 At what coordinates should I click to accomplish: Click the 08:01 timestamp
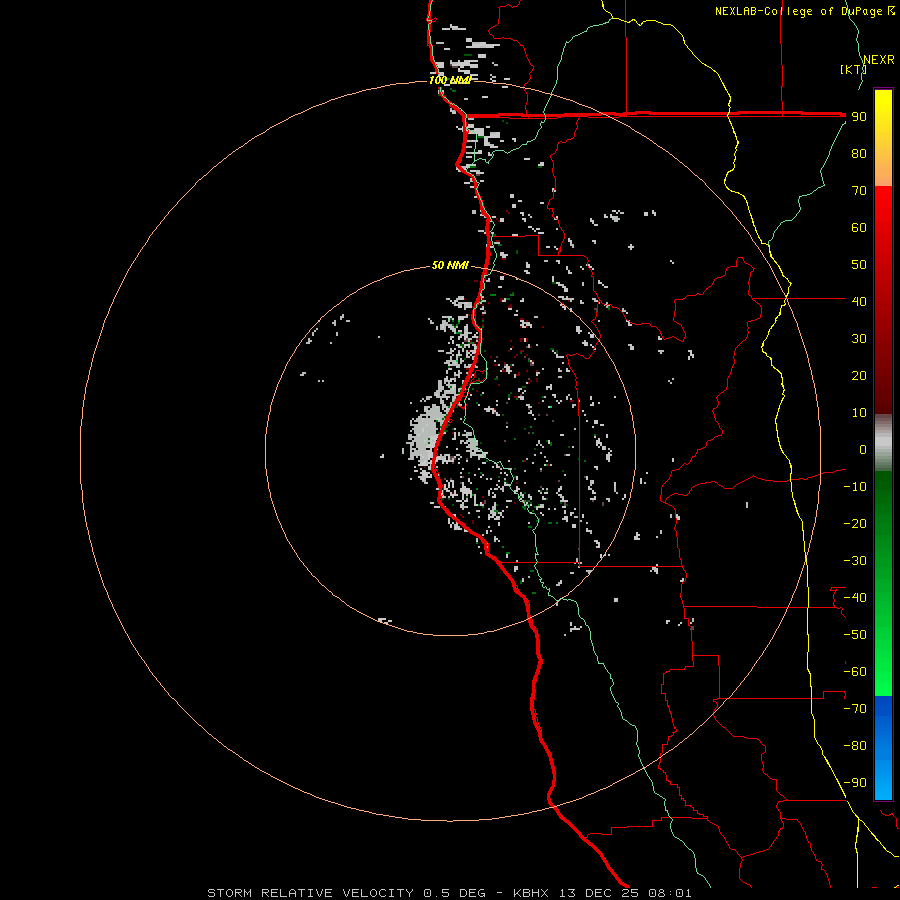[x=670, y=893]
